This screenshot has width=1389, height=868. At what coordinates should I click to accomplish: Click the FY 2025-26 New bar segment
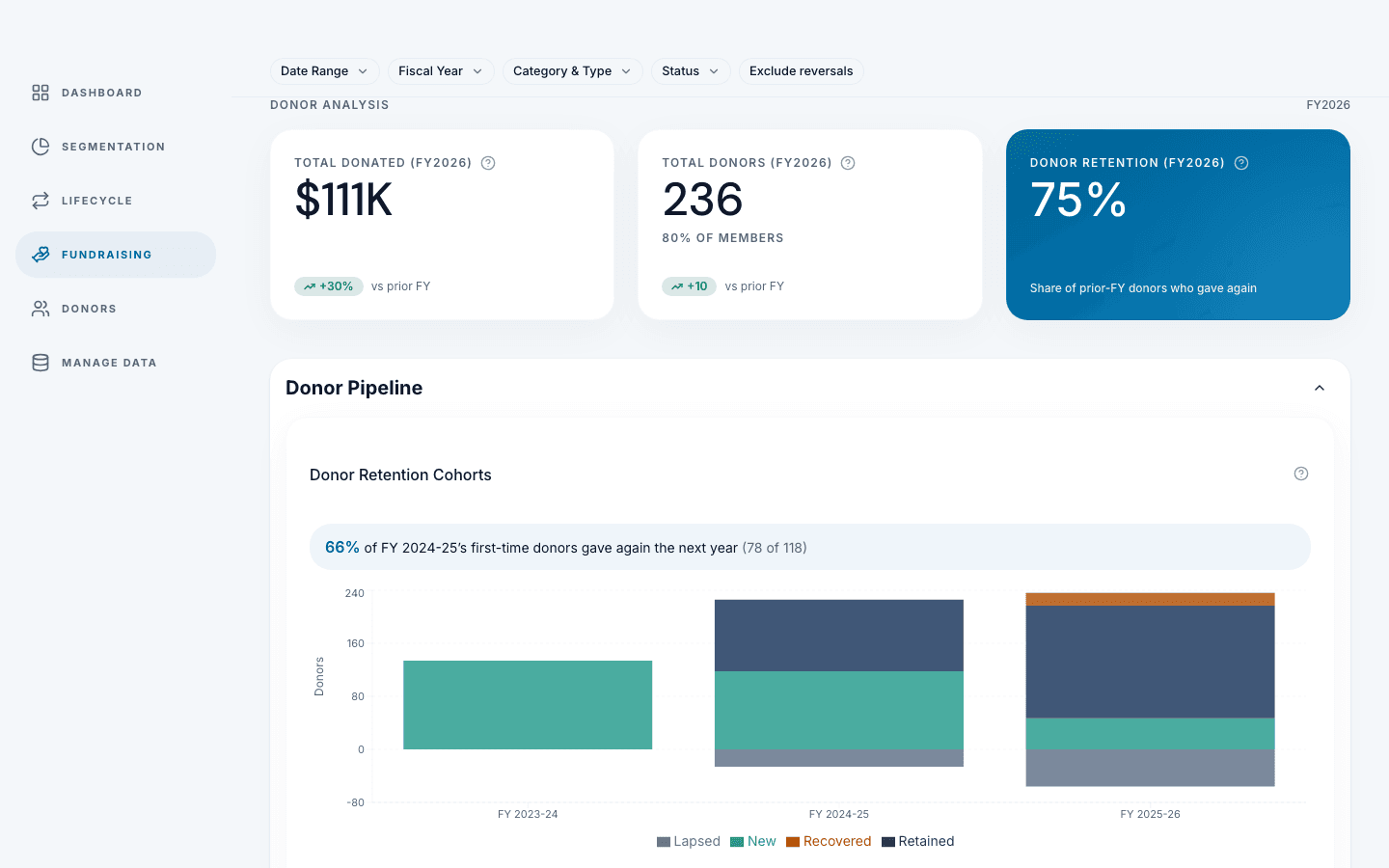click(1150, 734)
